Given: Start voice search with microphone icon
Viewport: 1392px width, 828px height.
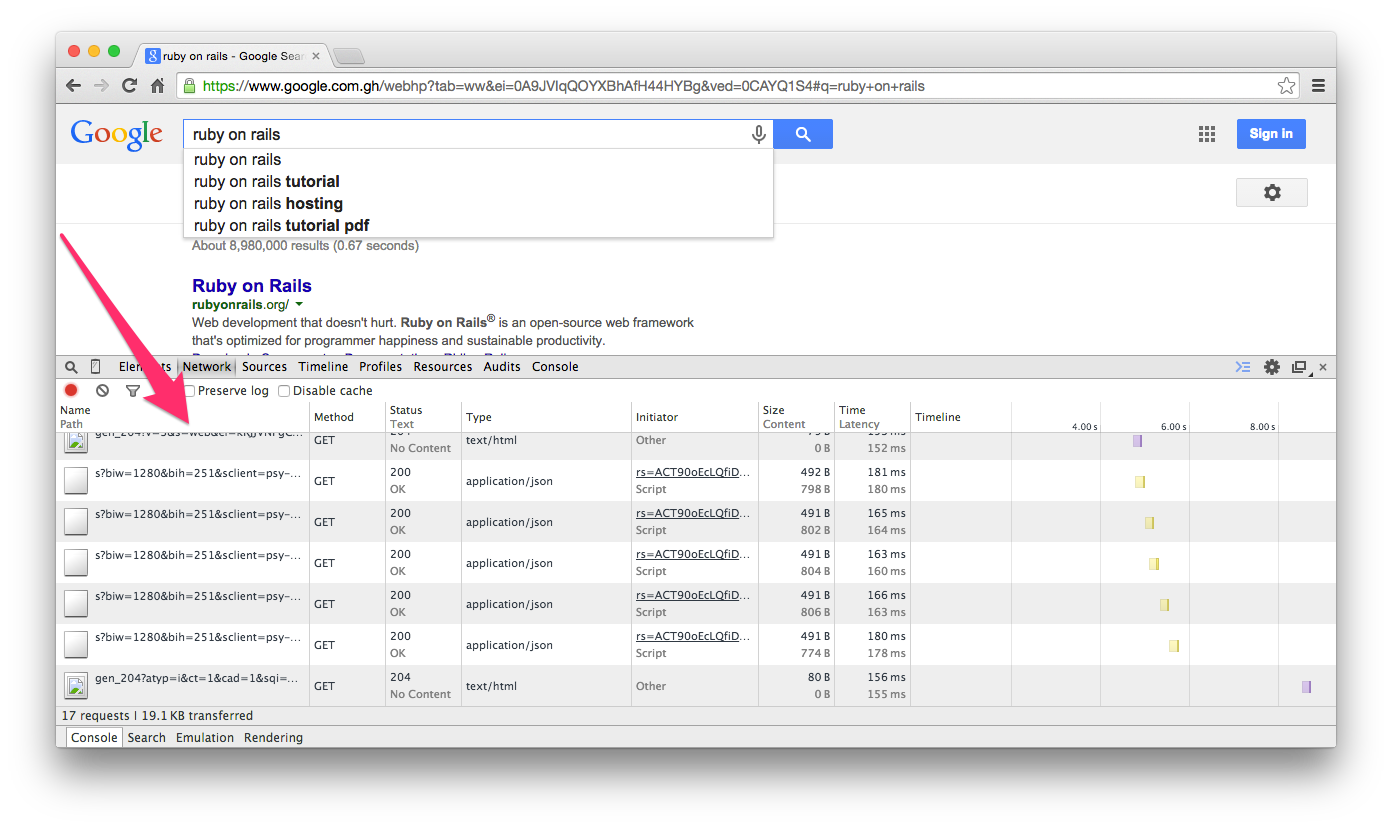Looking at the screenshot, I should pyautogui.click(x=759, y=134).
